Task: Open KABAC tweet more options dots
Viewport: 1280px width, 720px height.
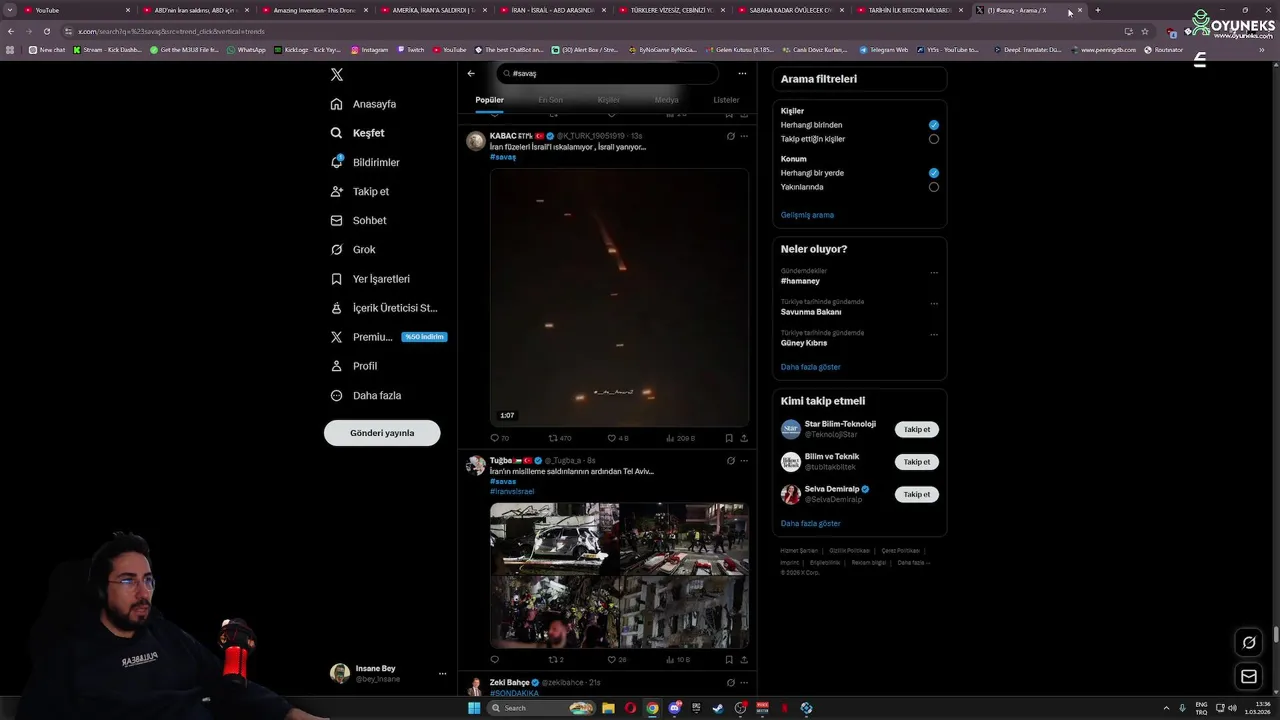Action: [743, 136]
